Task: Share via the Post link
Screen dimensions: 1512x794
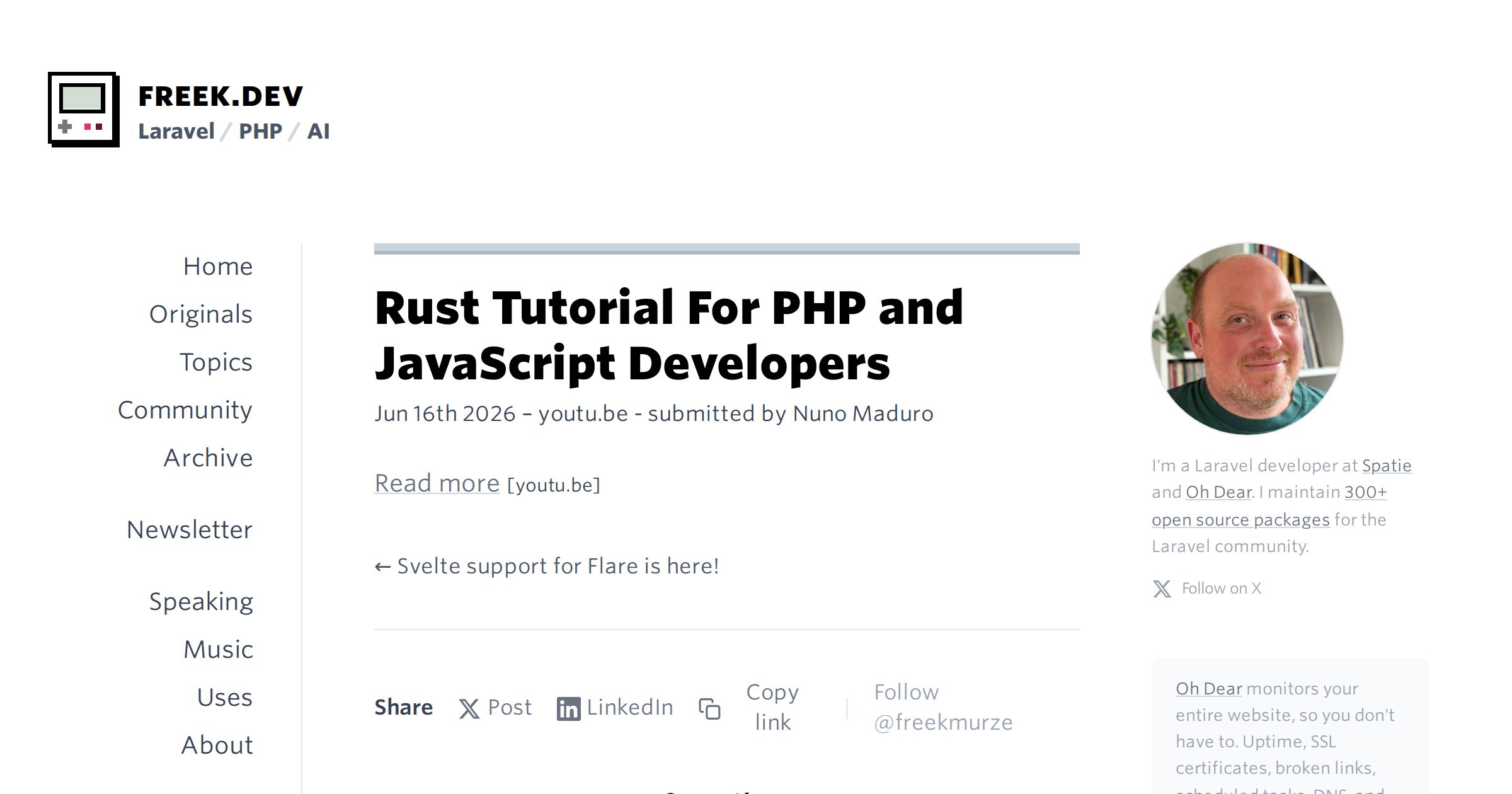Action: 510,708
